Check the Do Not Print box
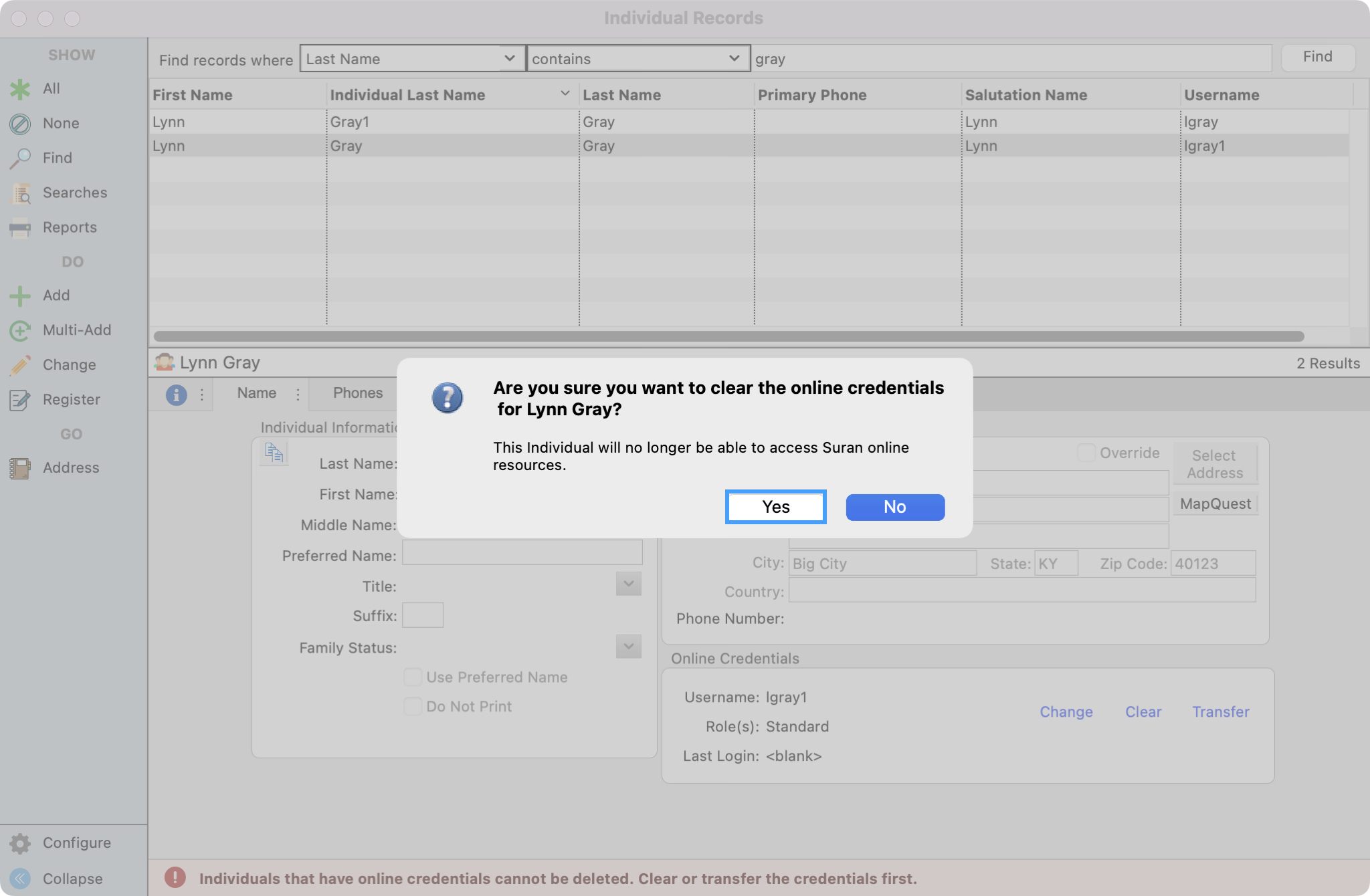 pyautogui.click(x=413, y=707)
